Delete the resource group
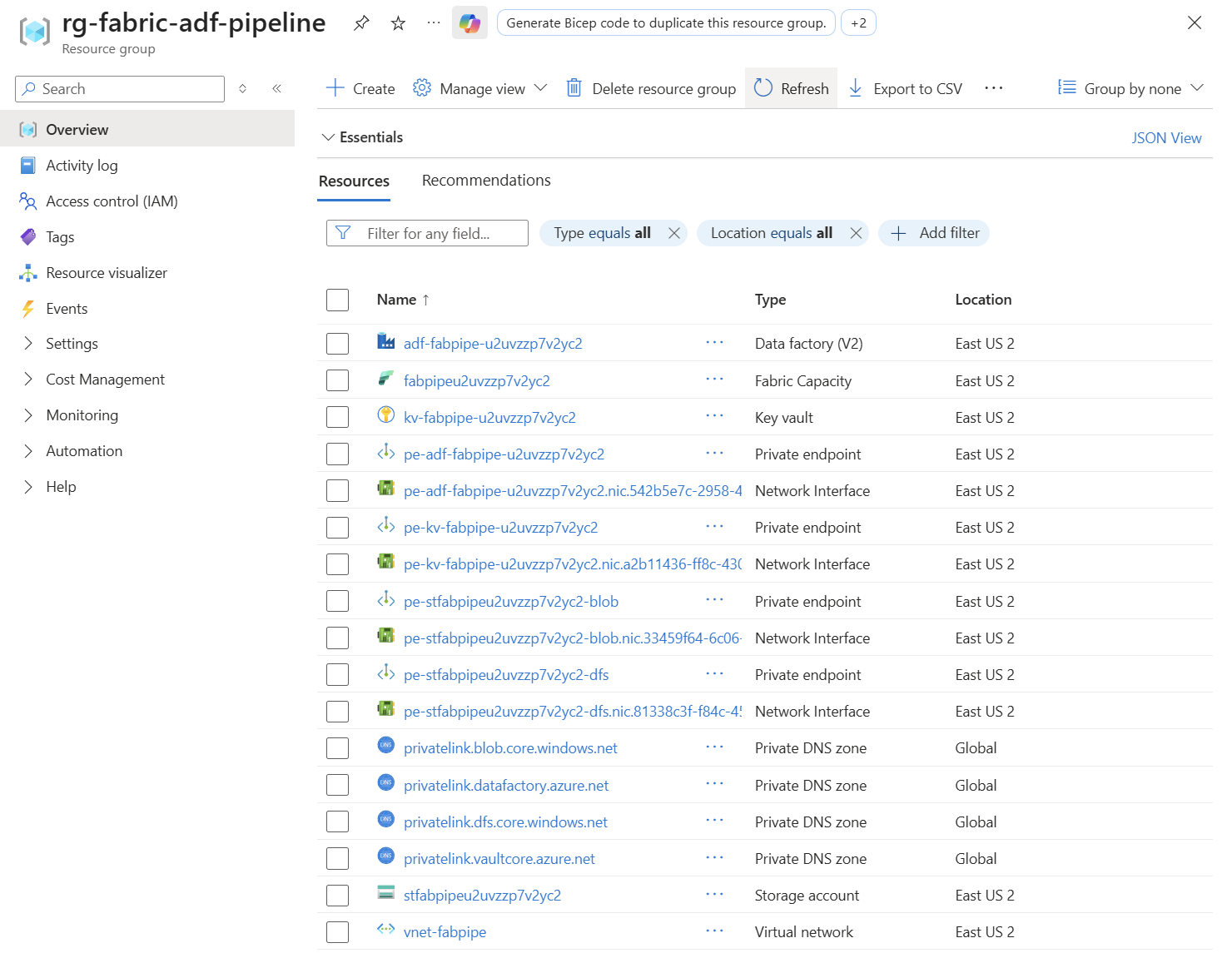The image size is (1232, 953). (x=650, y=87)
